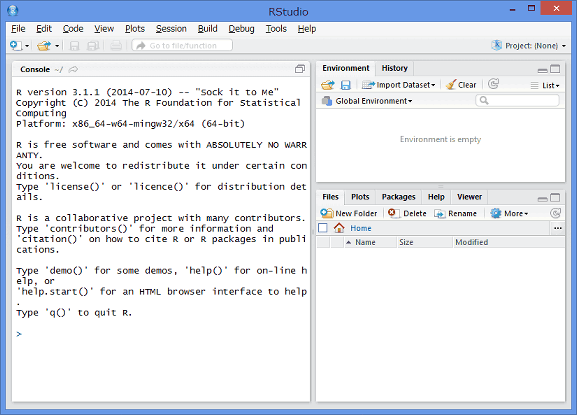Open the Plots menu
This screenshot has height=415, width=577.
135,29
